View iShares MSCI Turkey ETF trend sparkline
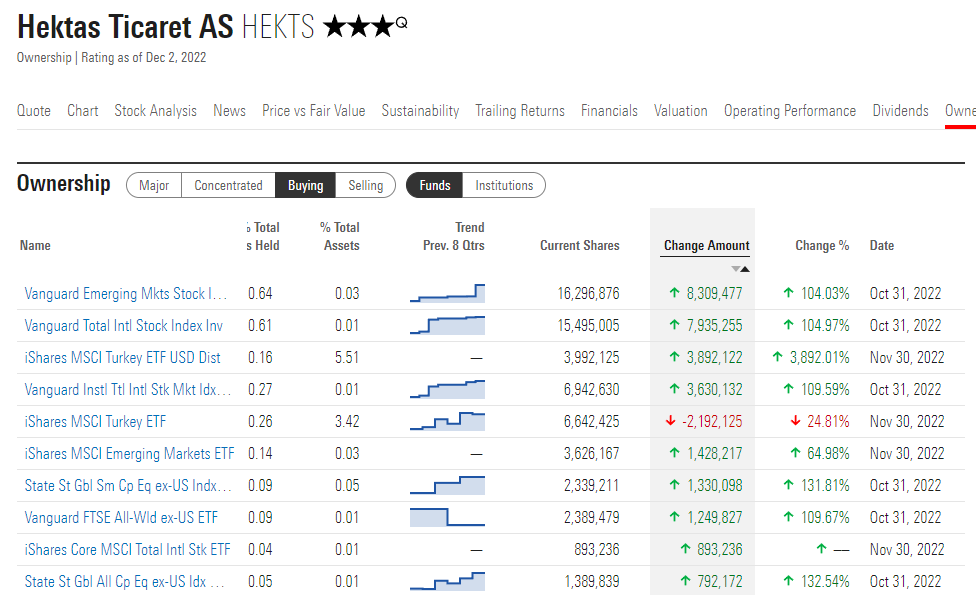This screenshot has width=976, height=595. click(447, 421)
